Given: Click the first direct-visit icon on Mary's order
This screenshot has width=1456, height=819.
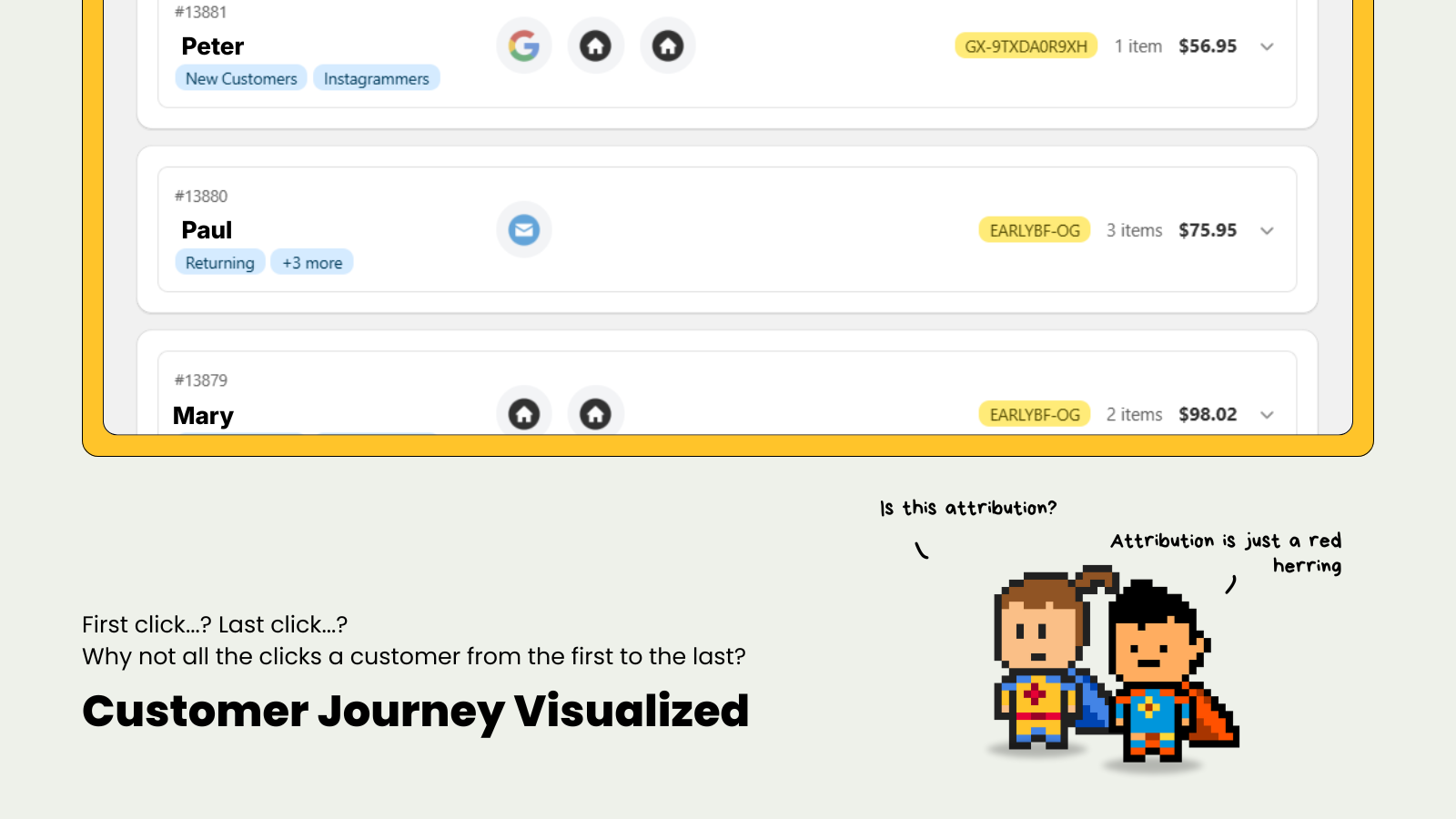Looking at the screenshot, I should coord(523,414).
